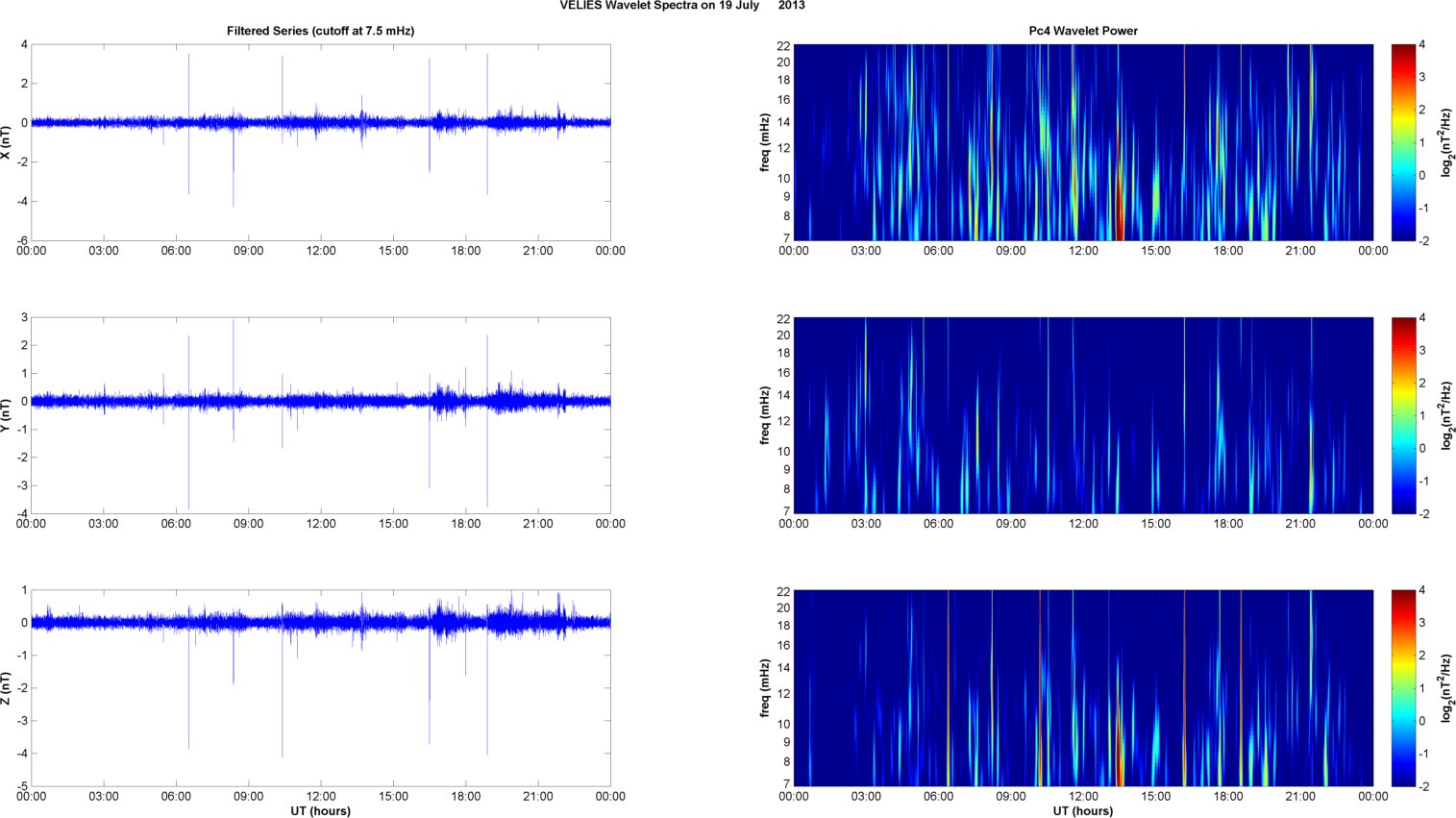
Task: Click the middle spectrogram's freq (mHz) label
Action: coord(765,415)
